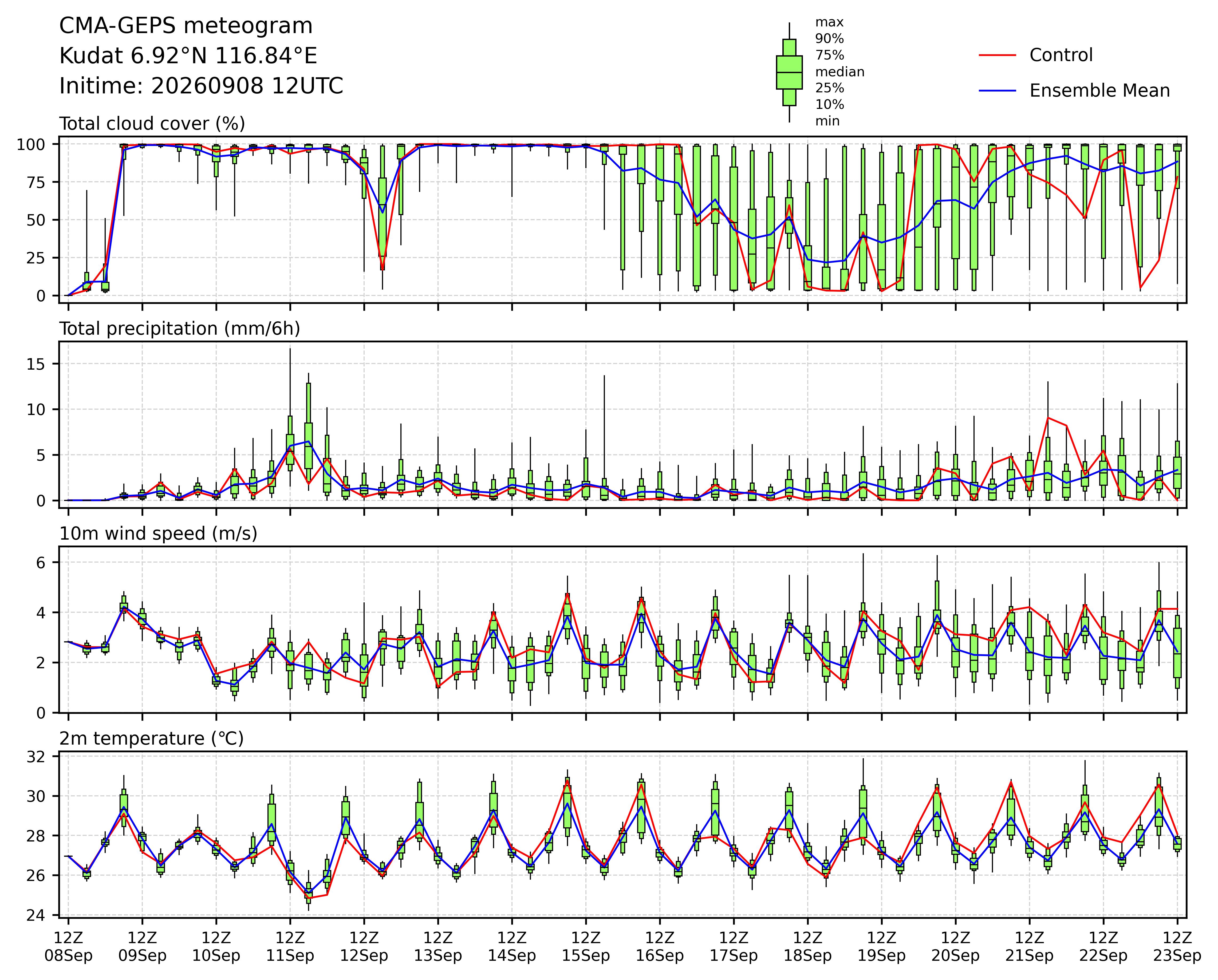The height and width of the screenshot is (980, 1218).
Task: Click the blue Ensemble Mean legend line
Action: (x=998, y=91)
